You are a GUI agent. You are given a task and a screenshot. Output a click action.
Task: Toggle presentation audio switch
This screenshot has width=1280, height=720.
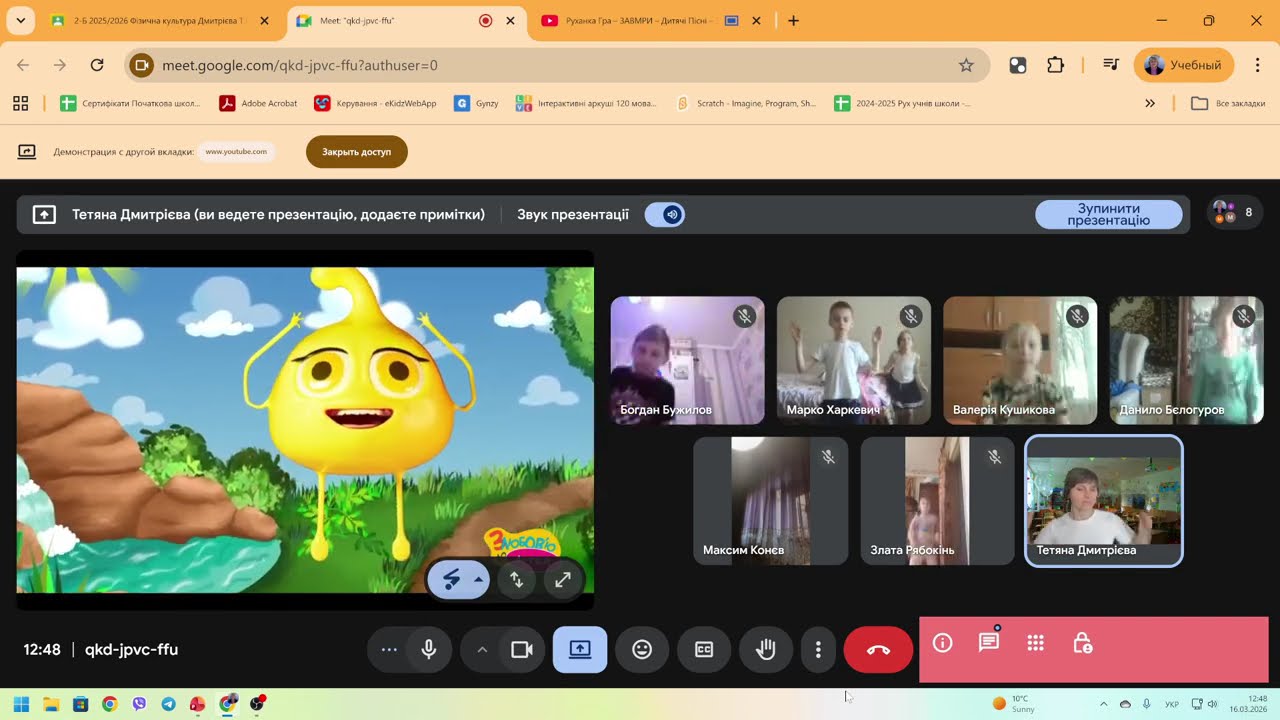[665, 214]
